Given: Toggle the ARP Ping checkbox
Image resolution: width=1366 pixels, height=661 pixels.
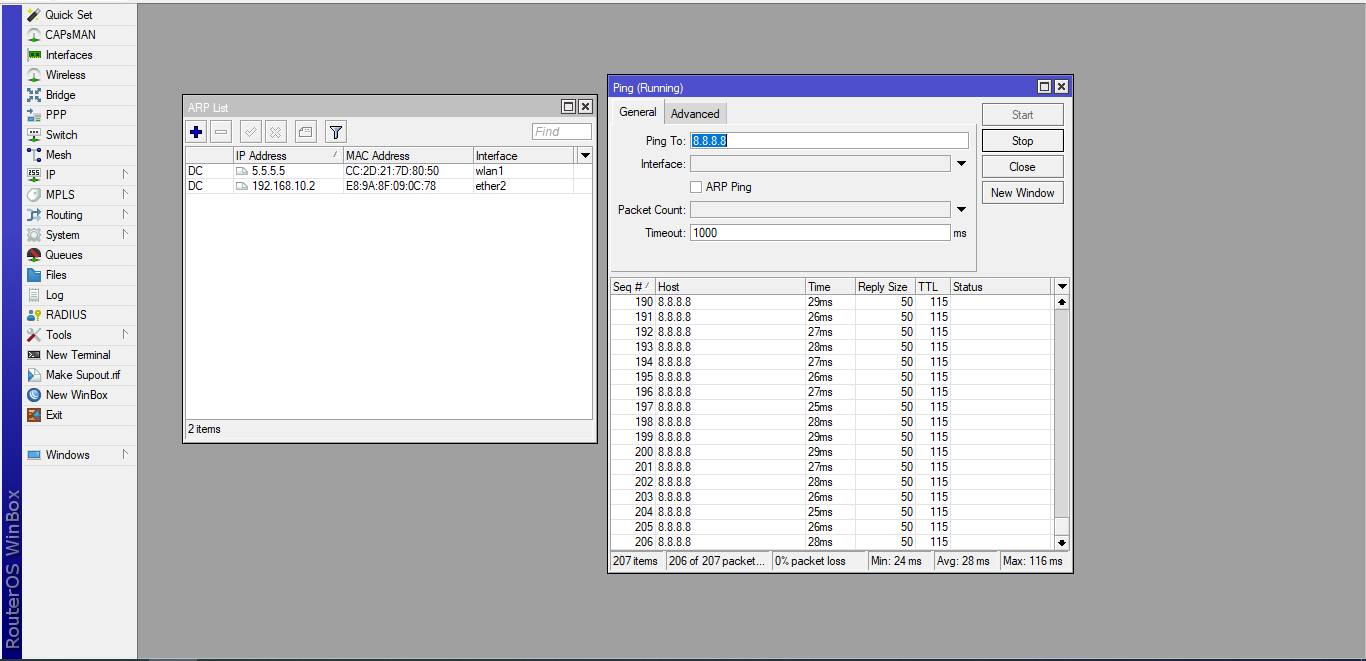Looking at the screenshot, I should point(696,187).
